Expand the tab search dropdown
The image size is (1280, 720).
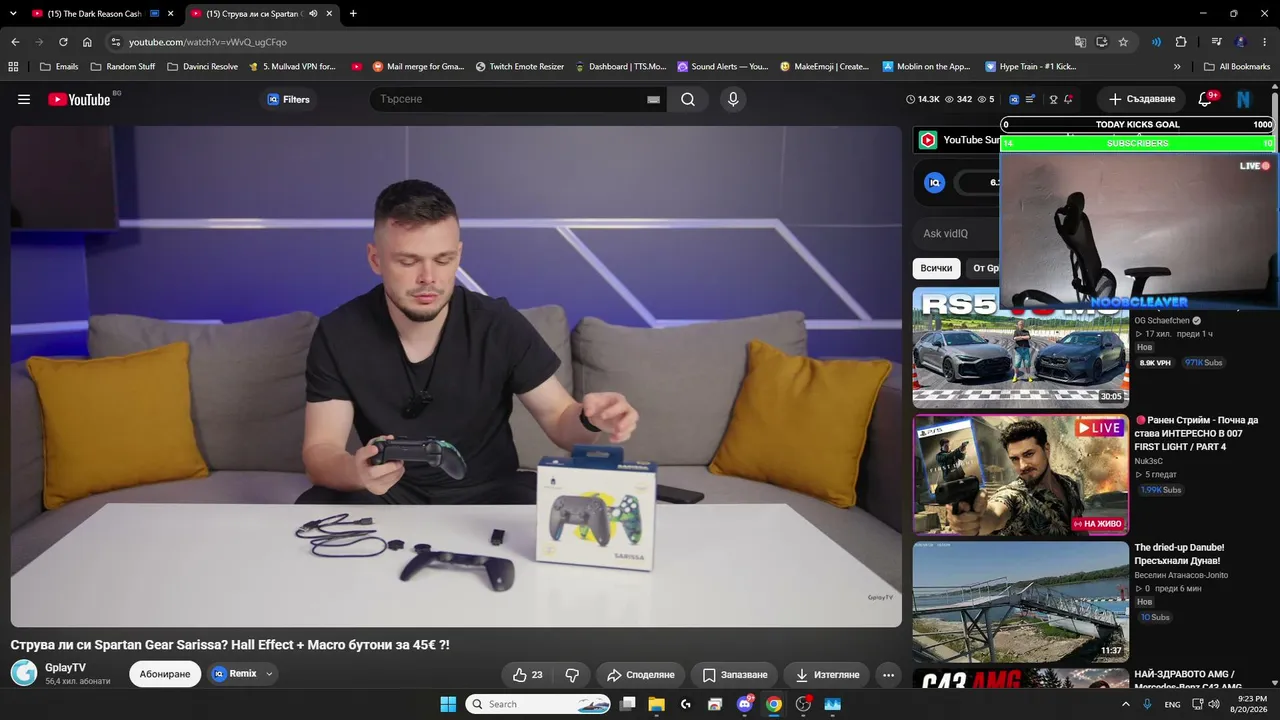(13, 14)
